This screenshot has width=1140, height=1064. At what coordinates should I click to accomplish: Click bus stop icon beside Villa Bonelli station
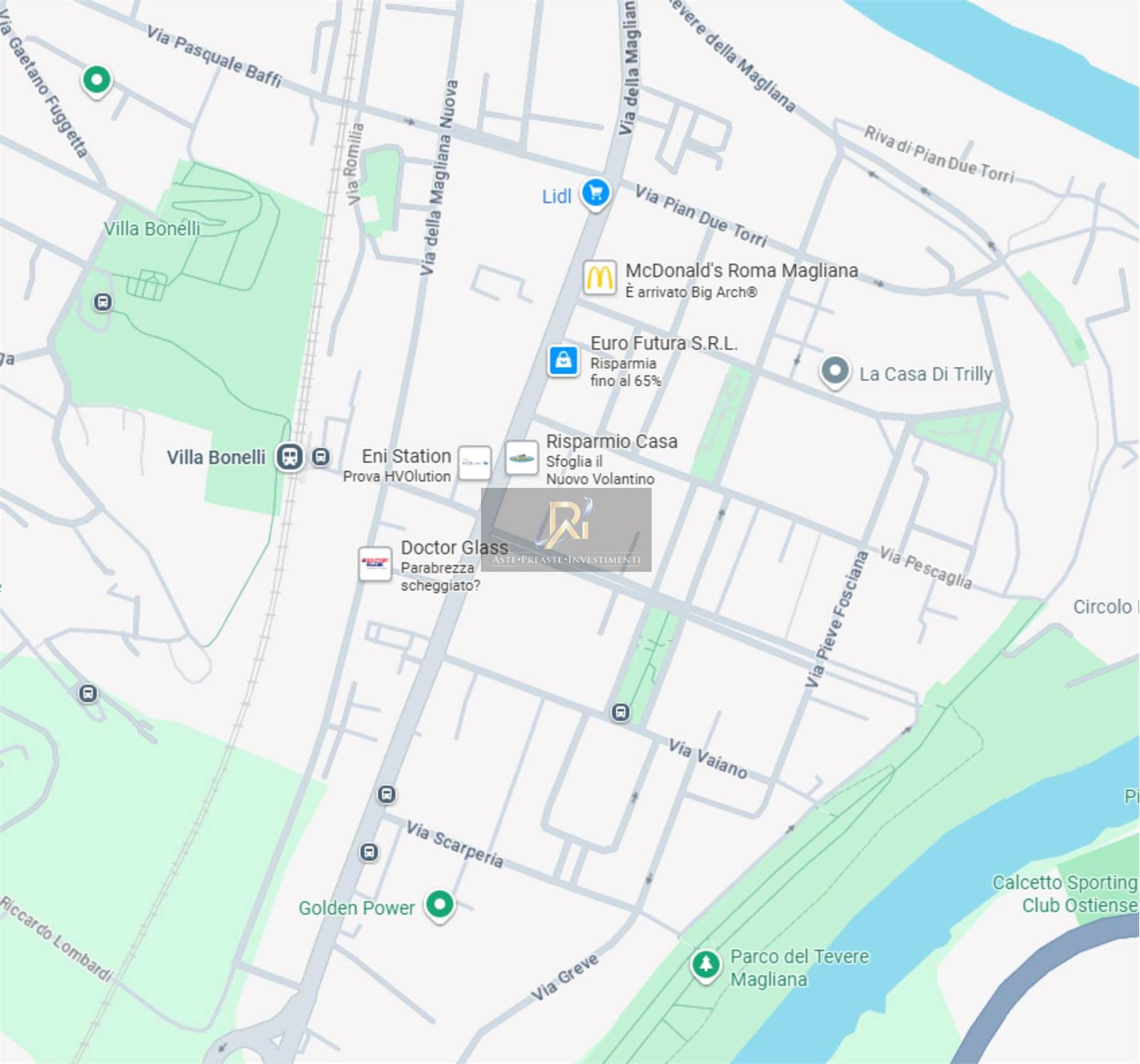coord(321,457)
